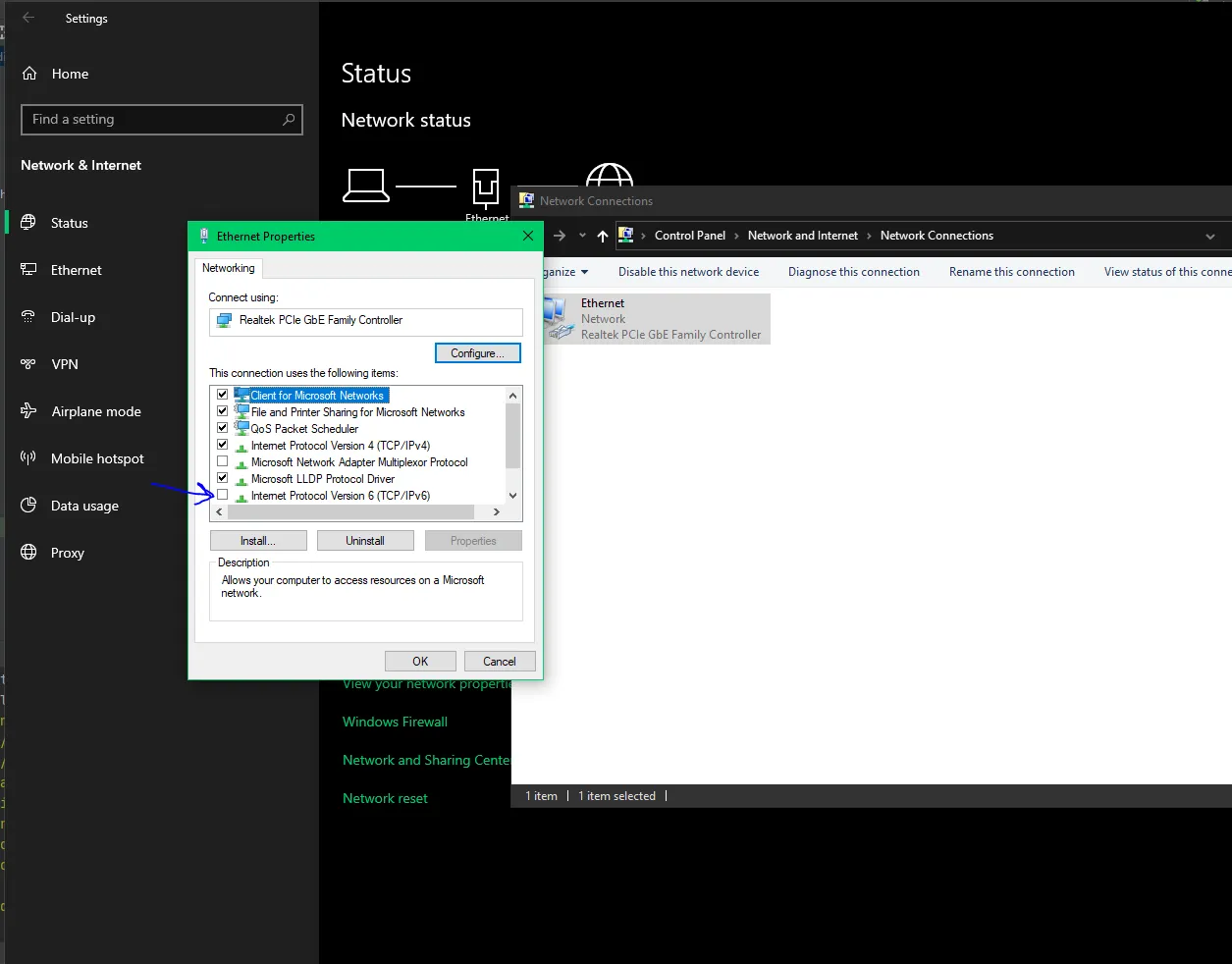1232x964 pixels.
Task: Click the Install button
Action: click(258, 541)
